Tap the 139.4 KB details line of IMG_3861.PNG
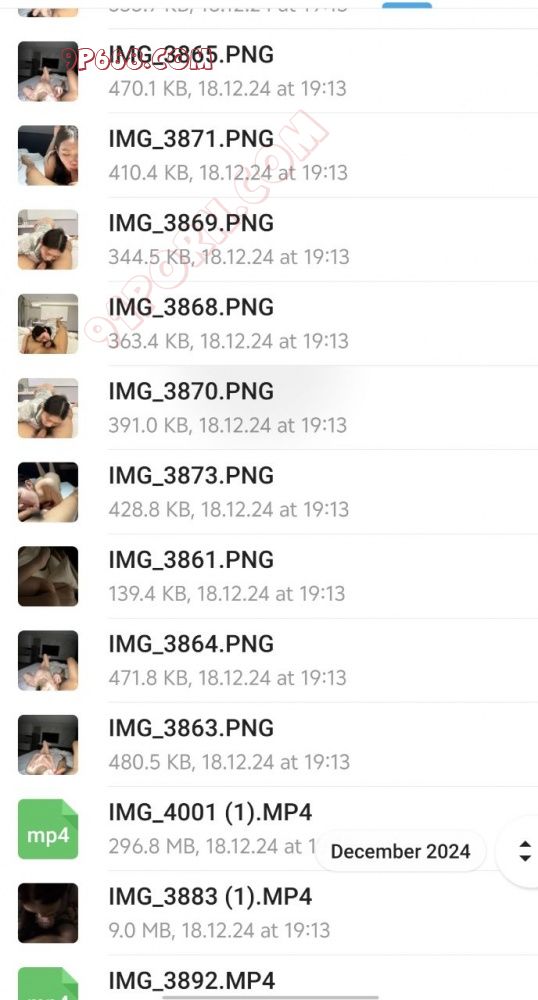This screenshot has height=1000, width=538. pyautogui.click(x=227, y=594)
